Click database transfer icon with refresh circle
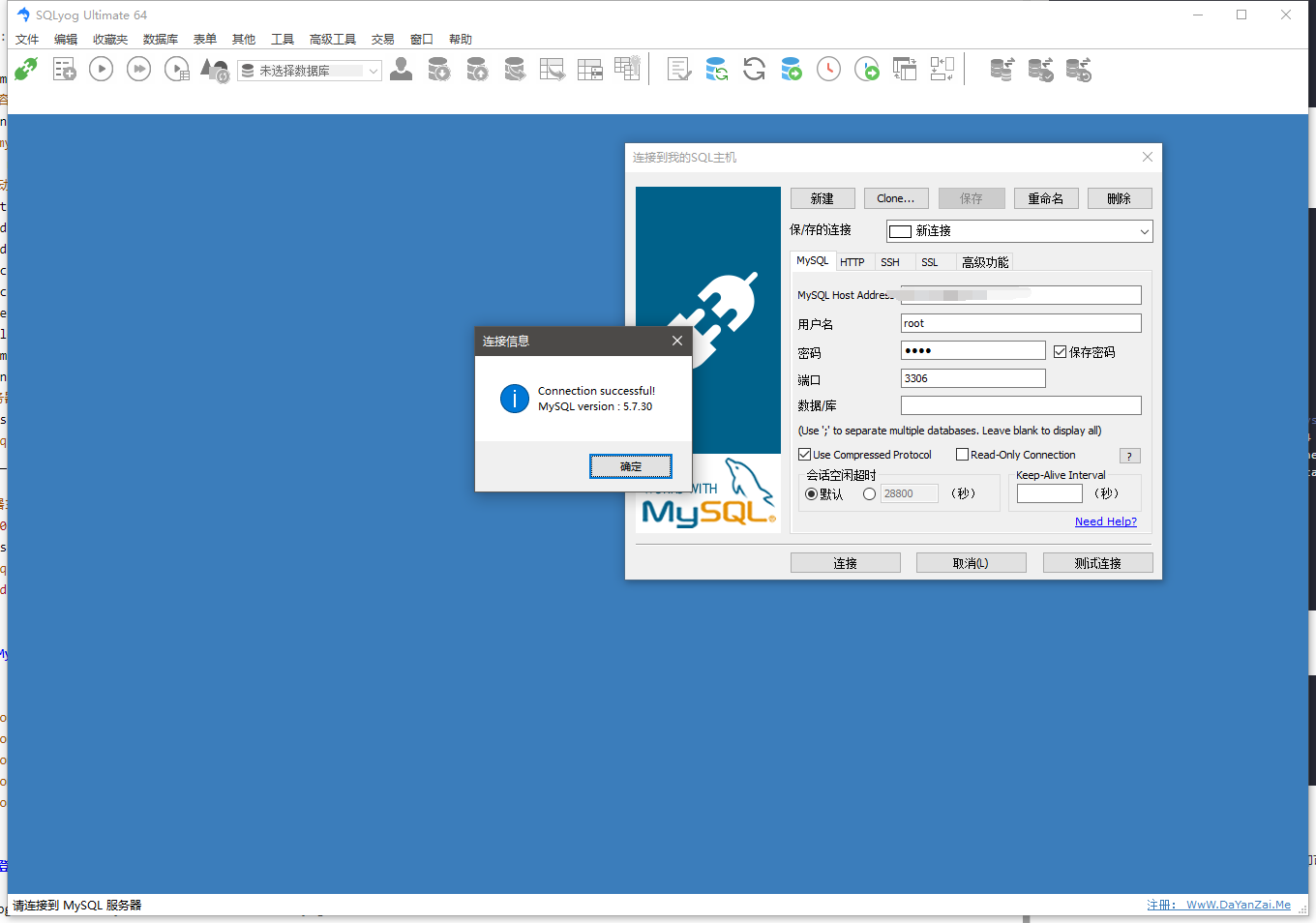The image size is (1316, 923). click(1079, 70)
